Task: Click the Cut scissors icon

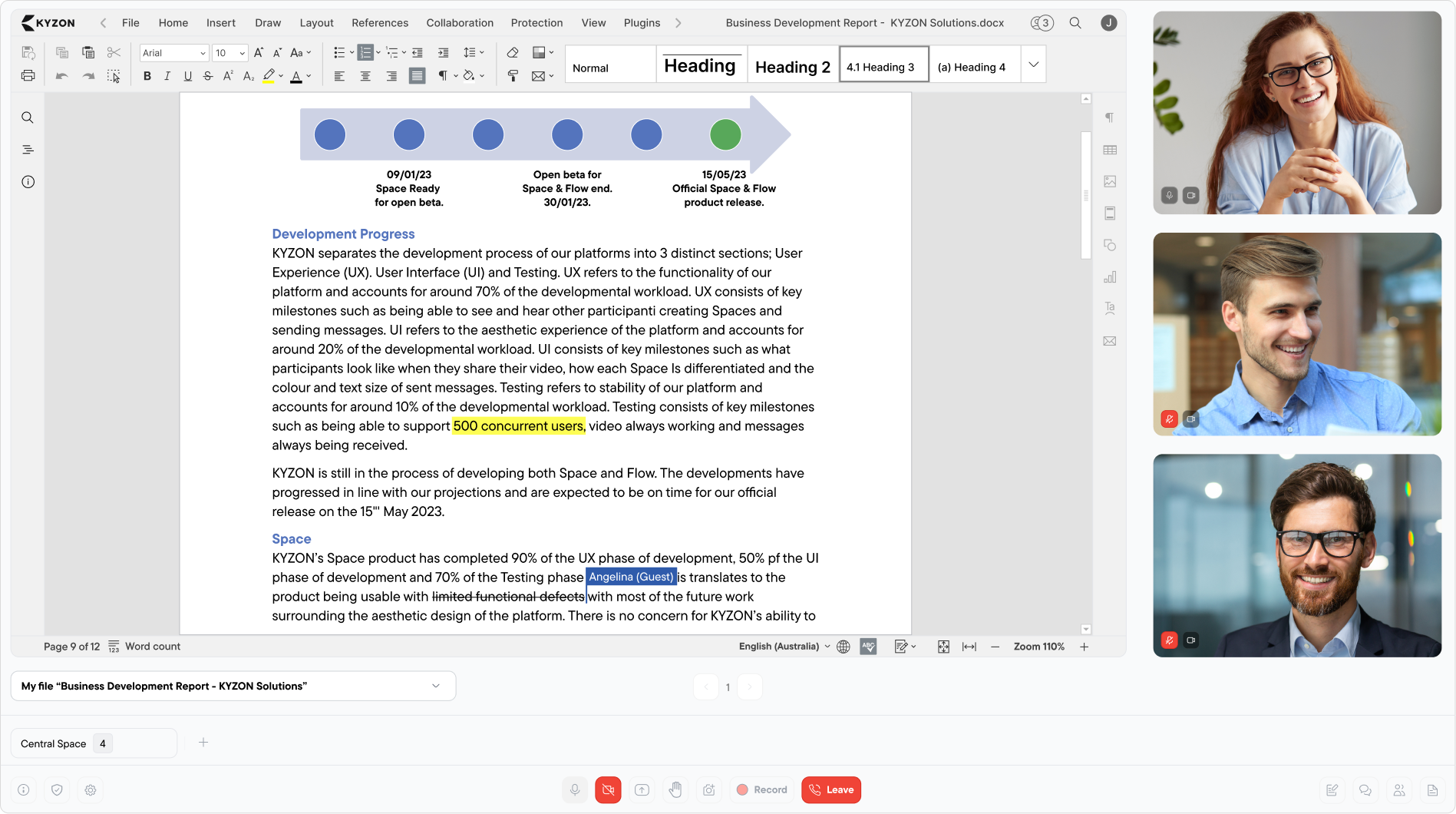Action: coord(114,52)
